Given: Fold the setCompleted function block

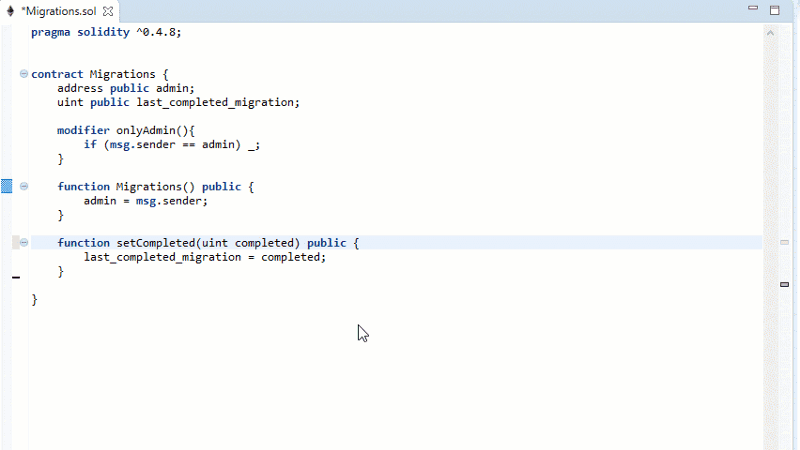Looking at the screenshot, I should point(24,243).
